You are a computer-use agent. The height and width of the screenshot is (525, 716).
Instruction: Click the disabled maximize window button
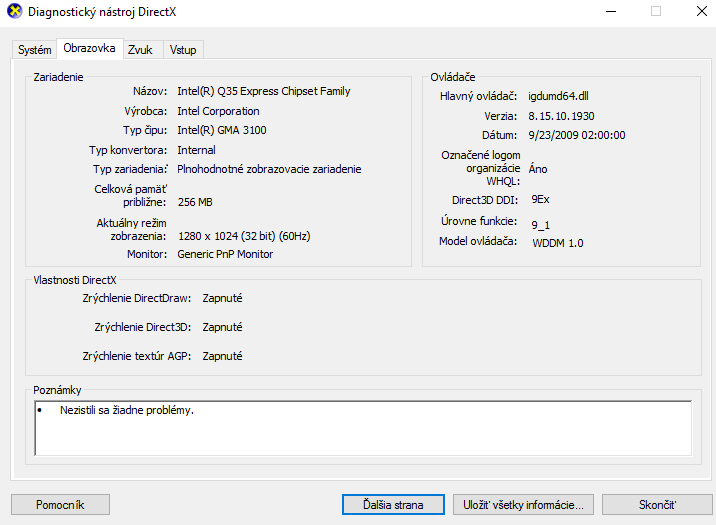pyautogui.click(x=656, y=11)
